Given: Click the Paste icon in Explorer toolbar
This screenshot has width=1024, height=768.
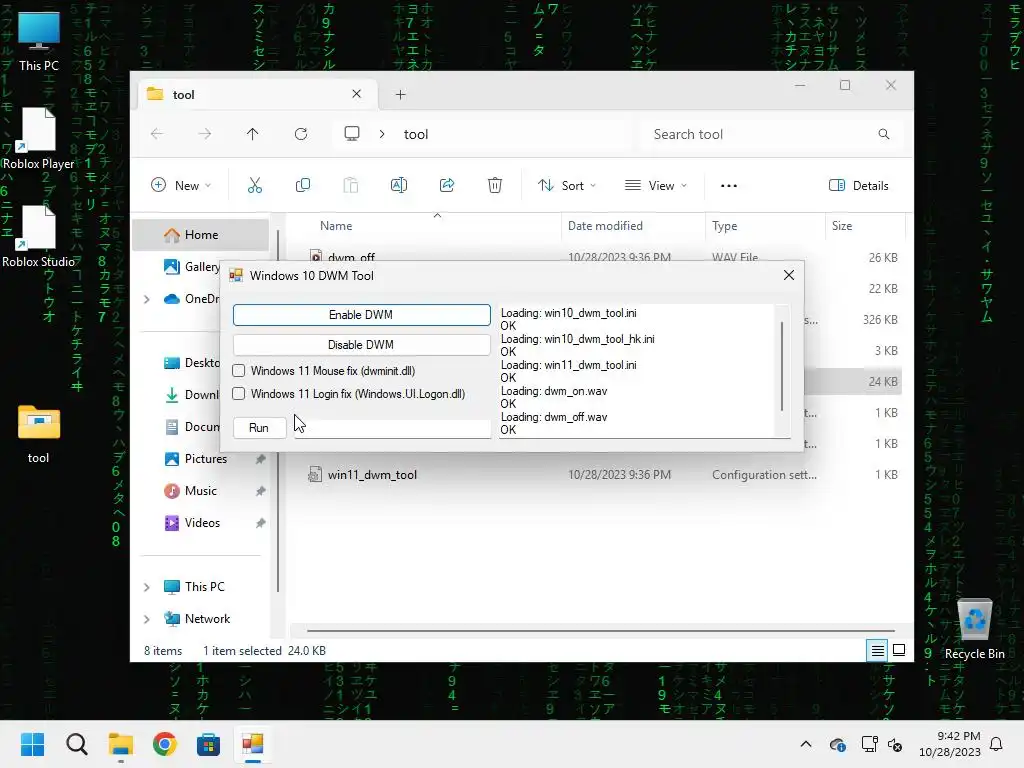Looking at the screenshot, I should 351,185.
